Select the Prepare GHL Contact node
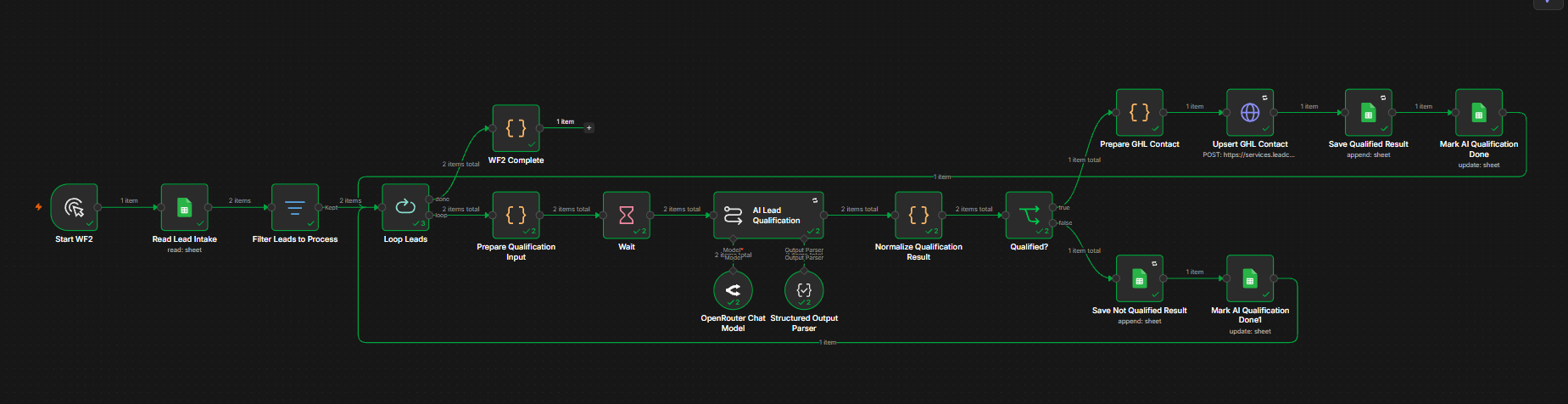The height and width of the screenshot is (404, 1568). [x=1140, y=112]
